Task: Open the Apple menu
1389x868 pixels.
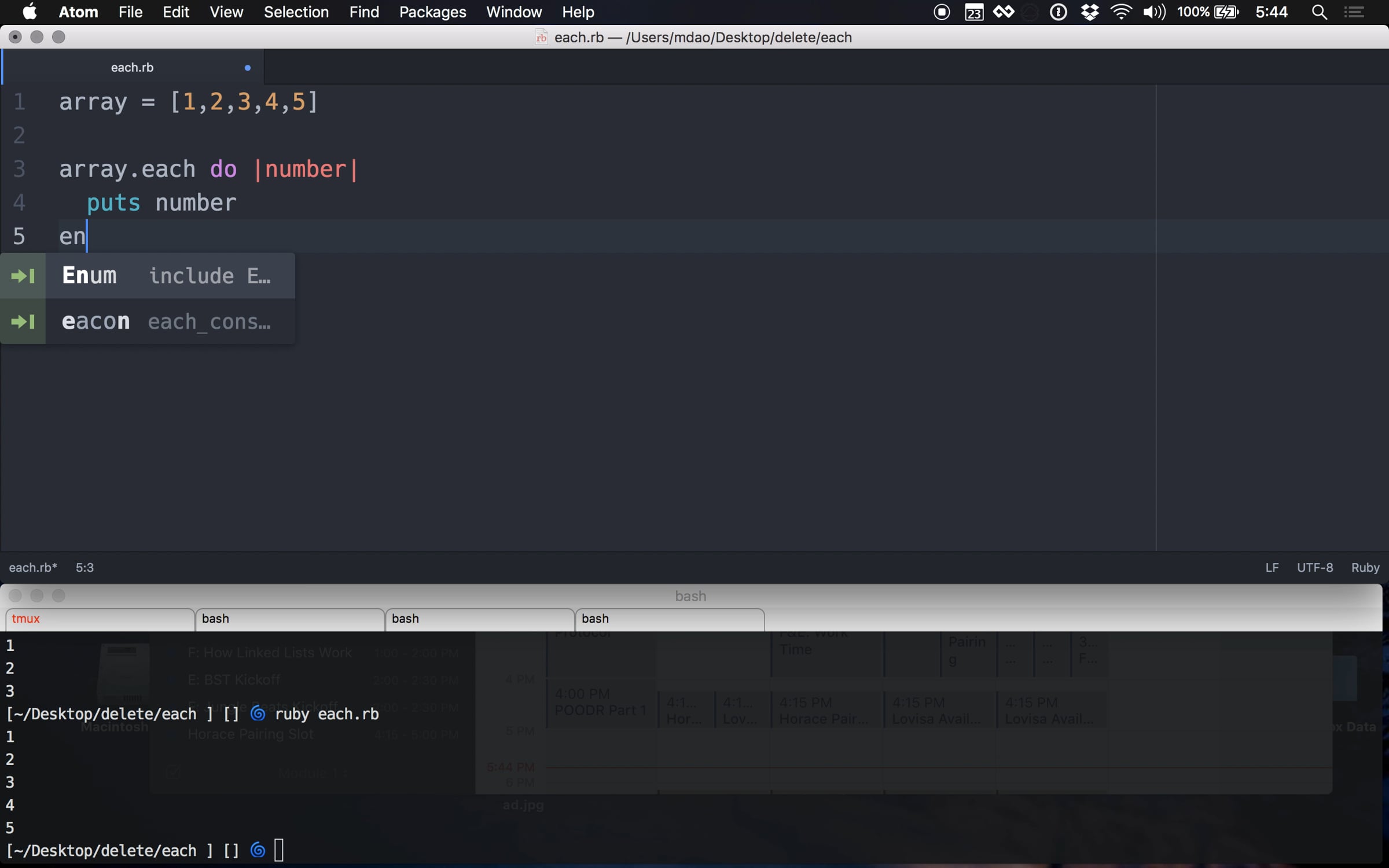Action: click(29, 12)
